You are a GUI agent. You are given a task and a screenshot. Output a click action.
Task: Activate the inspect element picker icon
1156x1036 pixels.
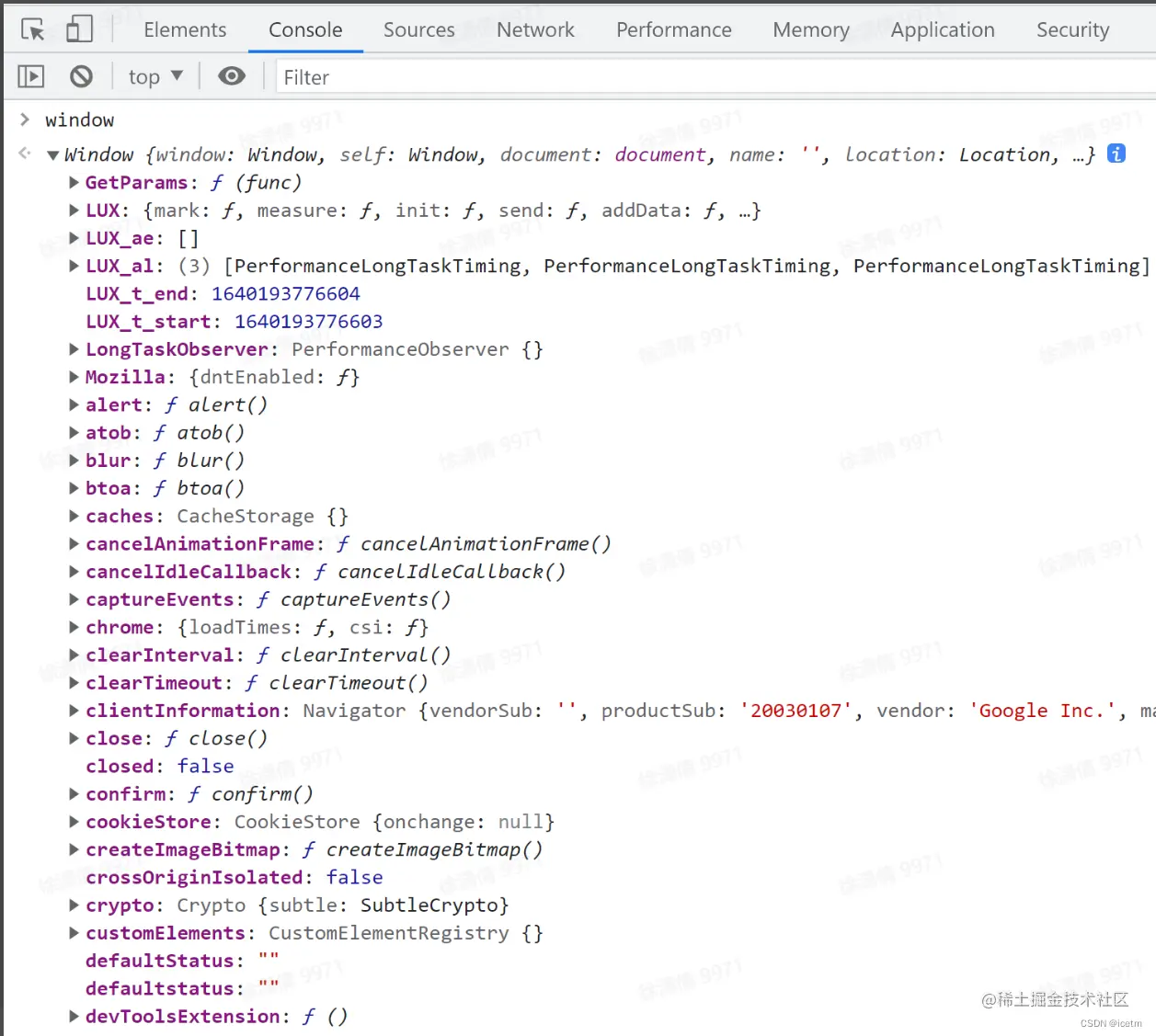coord(33,29)
